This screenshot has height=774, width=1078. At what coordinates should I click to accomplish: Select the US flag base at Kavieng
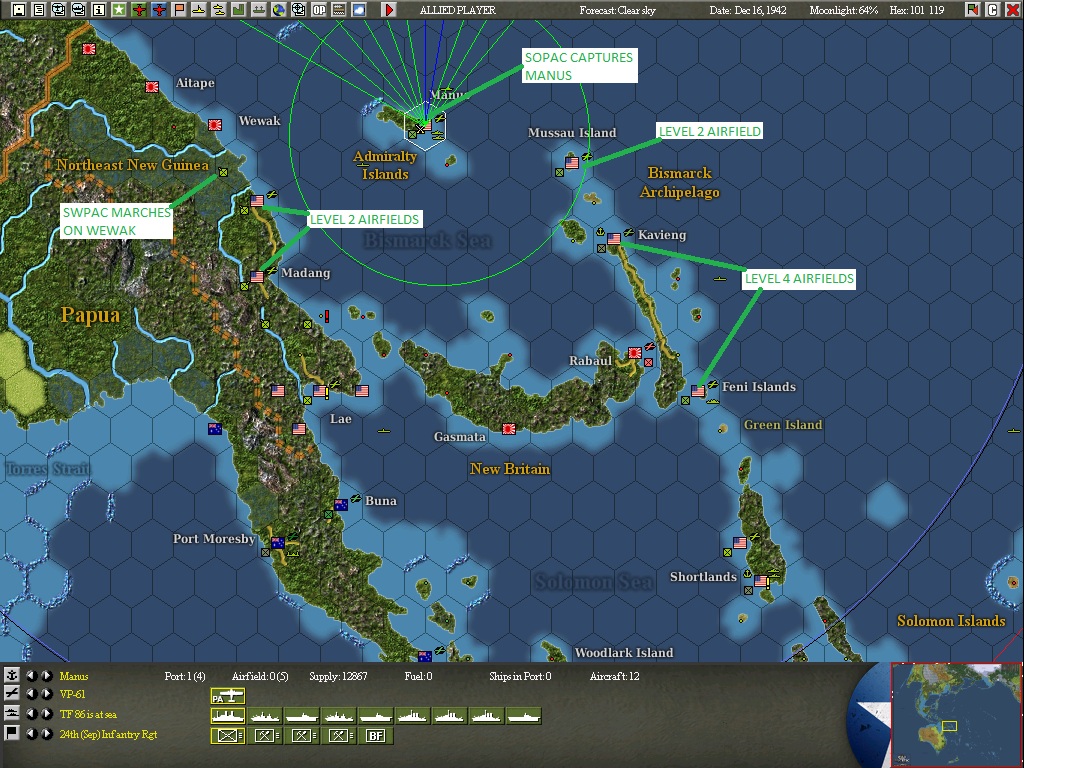[614, 239]
